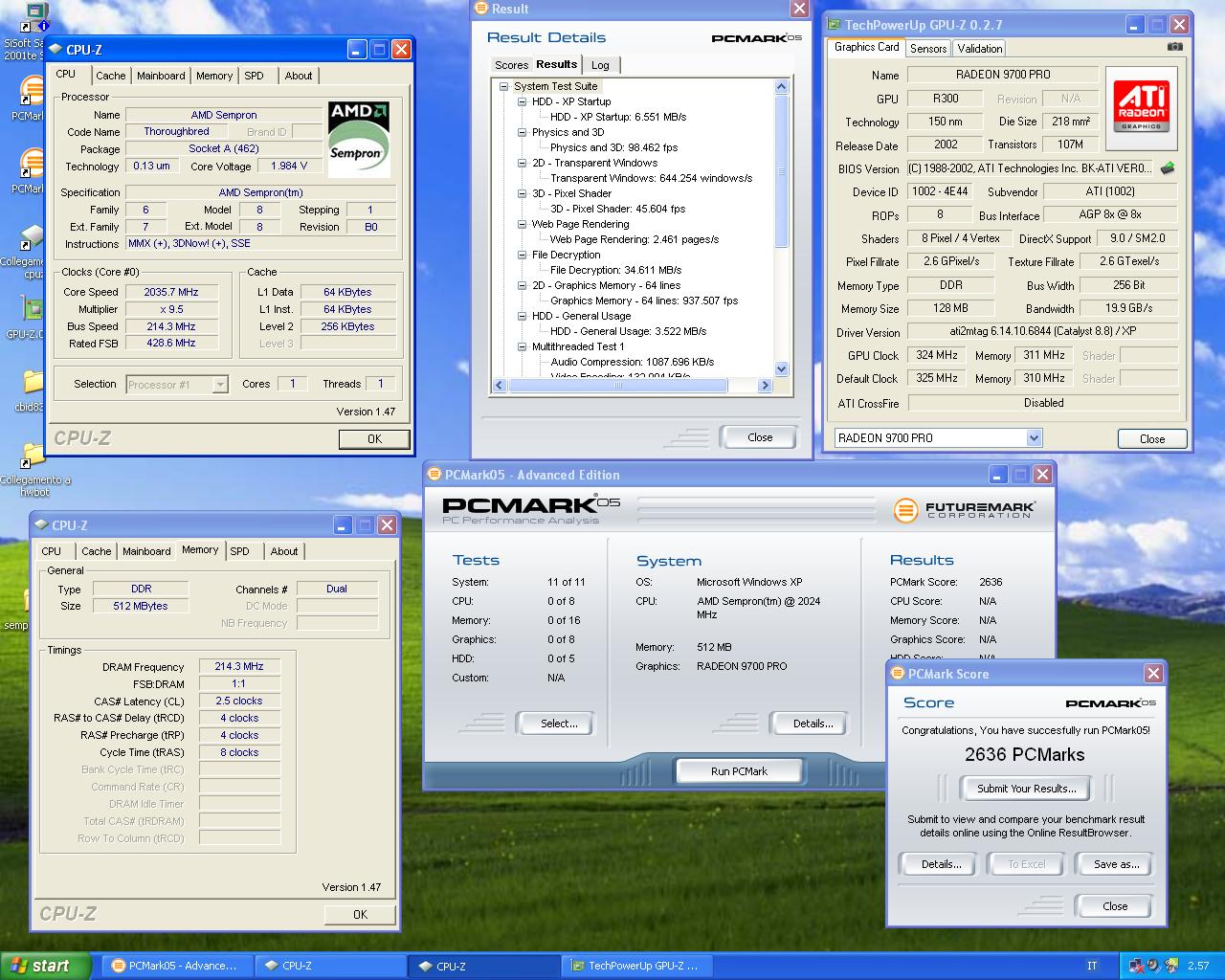This screenshot has width=1225, height=980.
Task: Click the BIOS save chip icon in GPU-Z
Action: [x=1168, y=168]
